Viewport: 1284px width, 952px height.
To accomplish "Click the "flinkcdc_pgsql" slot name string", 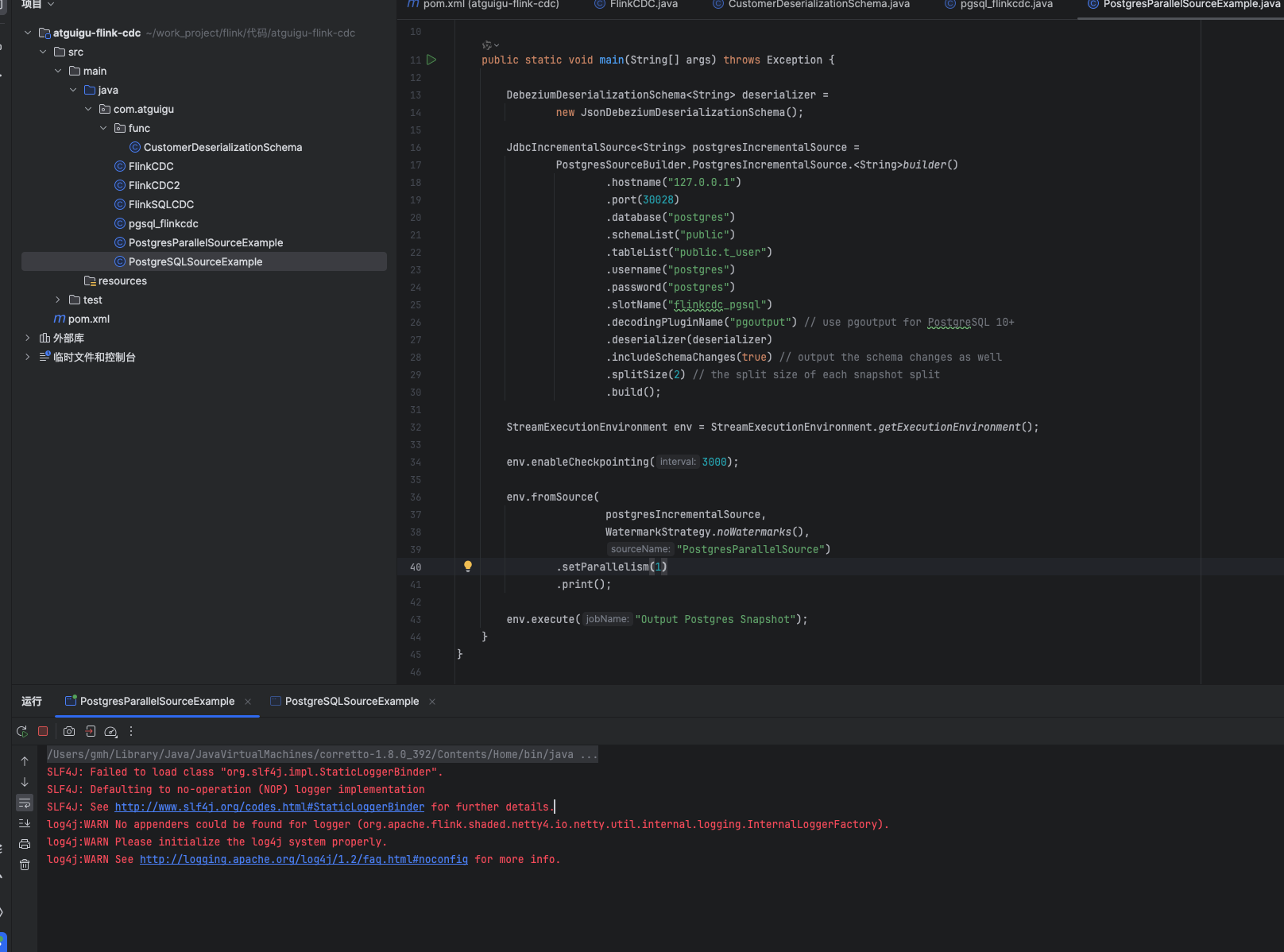I will coord(717,304).
